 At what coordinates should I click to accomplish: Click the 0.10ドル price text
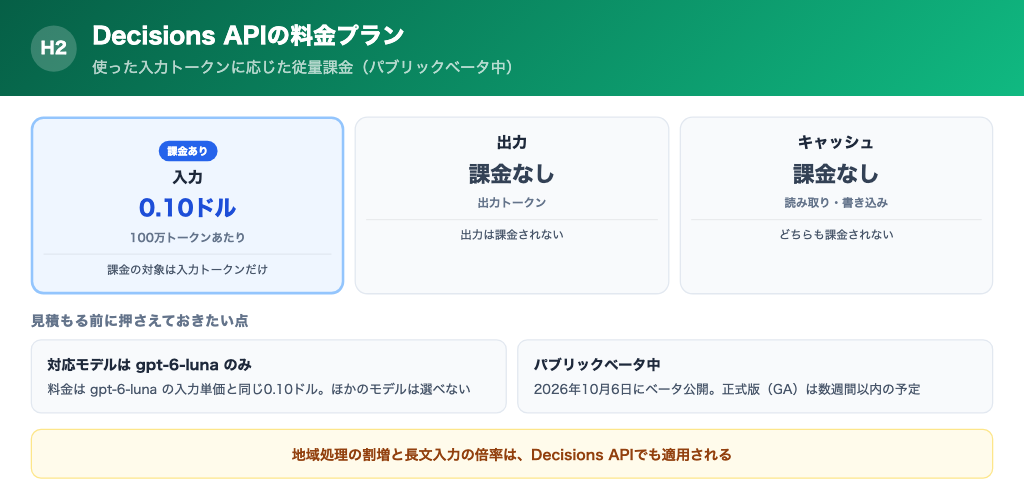click(x=187, y=208)
